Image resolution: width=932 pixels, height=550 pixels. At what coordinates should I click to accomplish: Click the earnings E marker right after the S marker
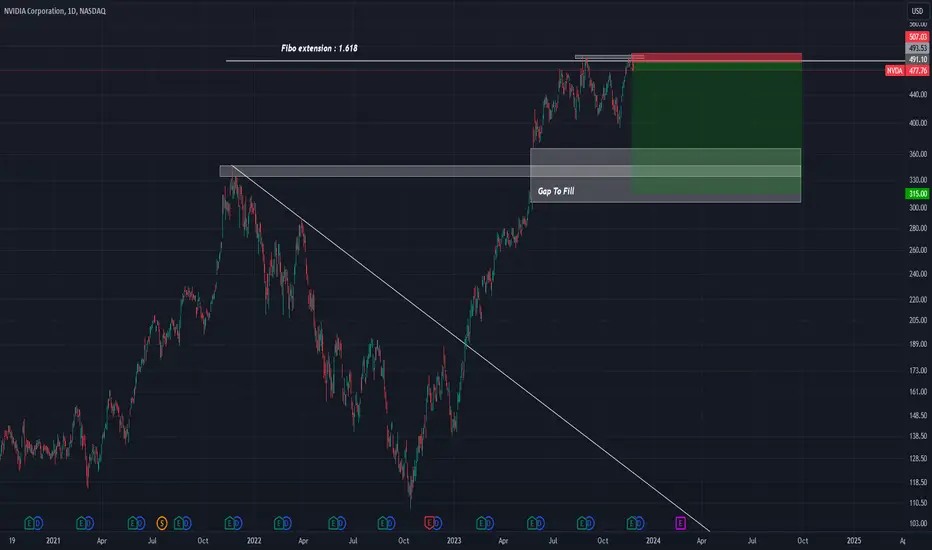(178, 523)
